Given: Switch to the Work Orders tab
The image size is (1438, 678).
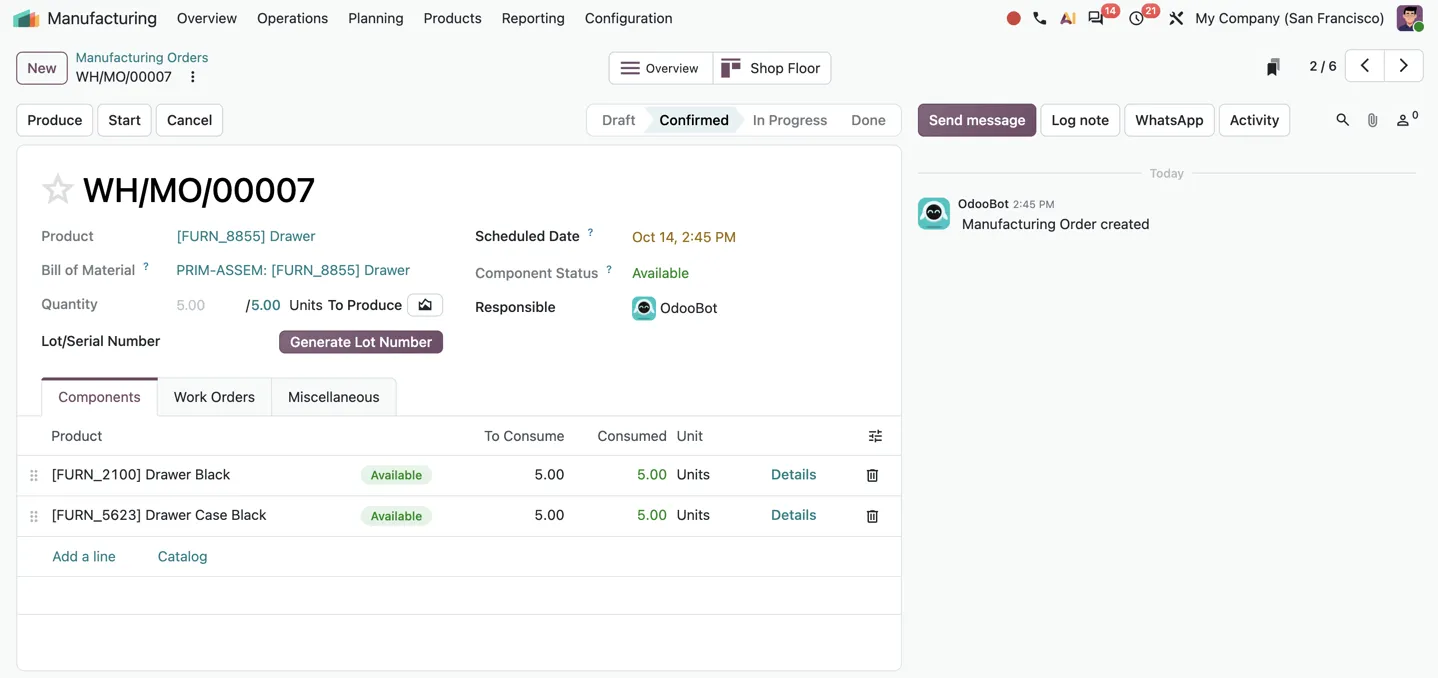Looking at the screenshot, I should pyautogui.click(x=214, y=397).
